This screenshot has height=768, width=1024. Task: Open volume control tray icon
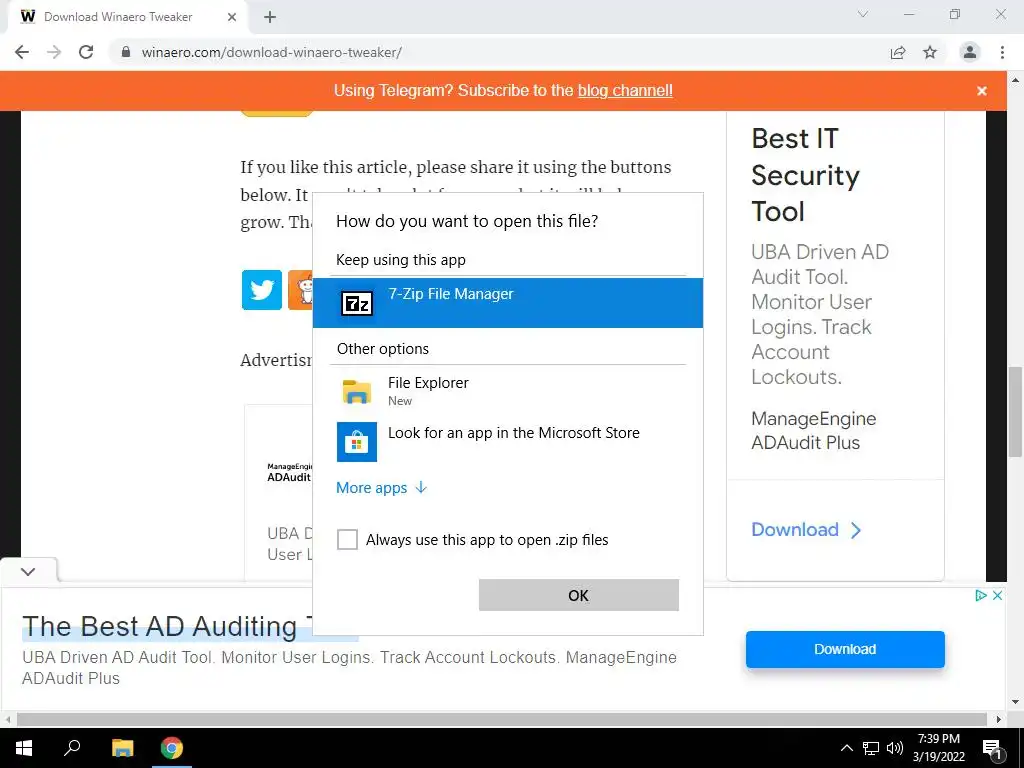pos(895,748)
